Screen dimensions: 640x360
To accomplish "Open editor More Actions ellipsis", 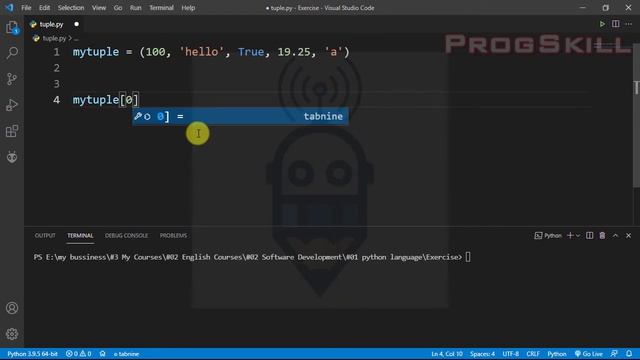I will (x=629, y=24).
